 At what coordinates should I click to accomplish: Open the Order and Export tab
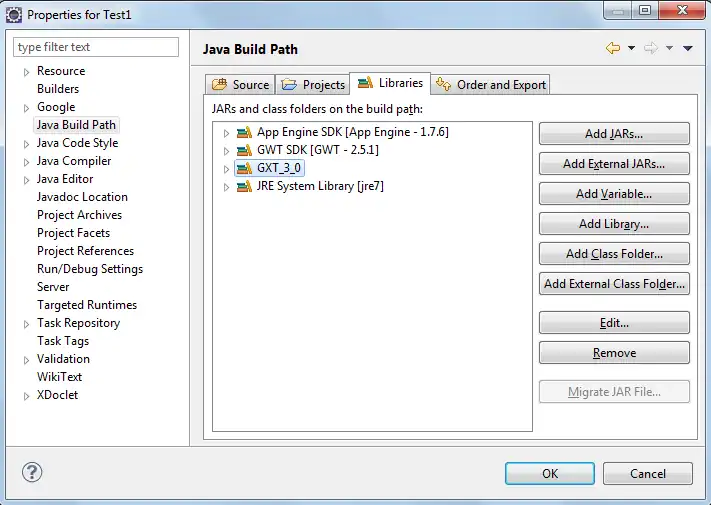(x=491, y=85)
